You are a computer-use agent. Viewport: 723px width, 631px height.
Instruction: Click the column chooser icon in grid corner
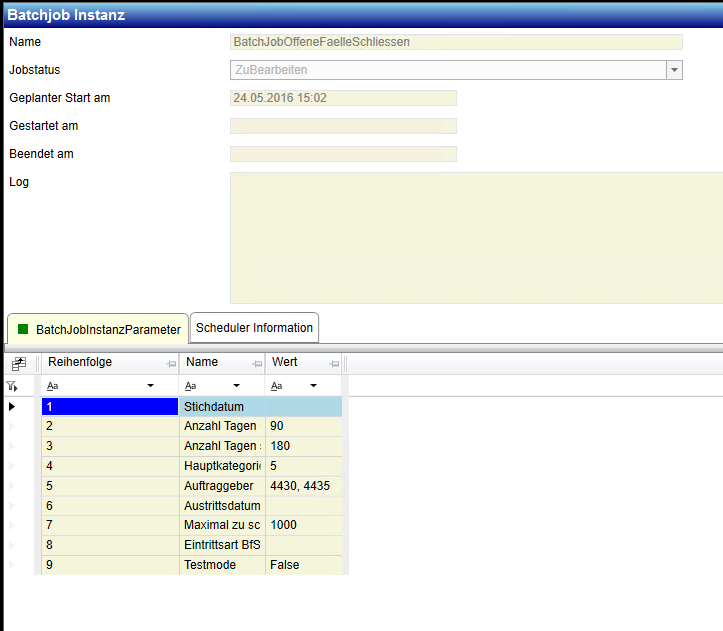point(19,364)
